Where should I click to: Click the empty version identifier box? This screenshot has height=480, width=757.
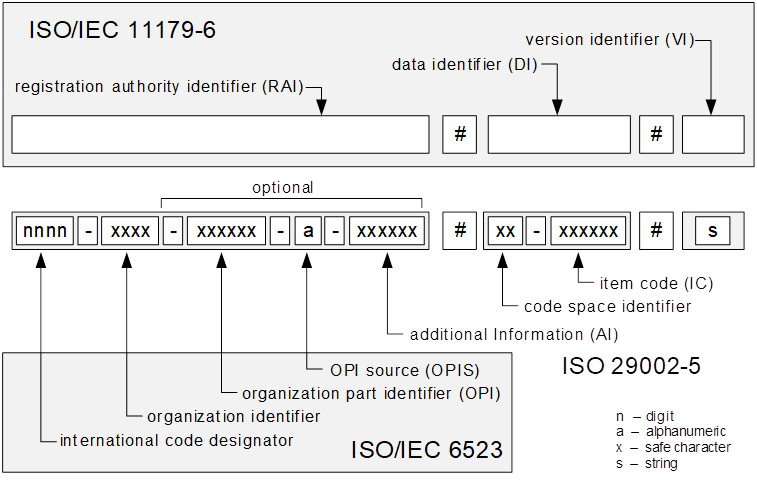pos(713,134)
